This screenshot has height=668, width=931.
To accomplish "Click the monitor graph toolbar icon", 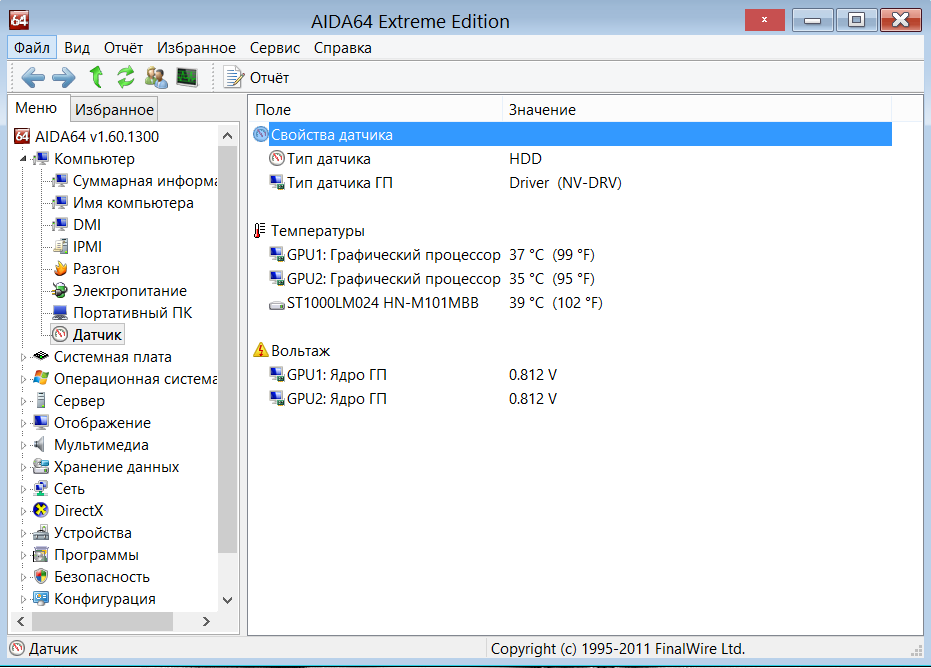I will pyautogui.click(x=187, y=77).
